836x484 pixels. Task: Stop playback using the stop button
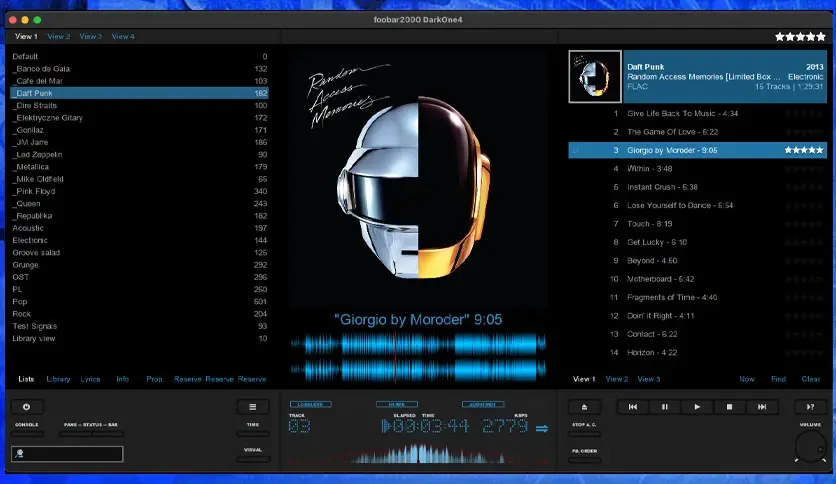click(x=729, y=407)
